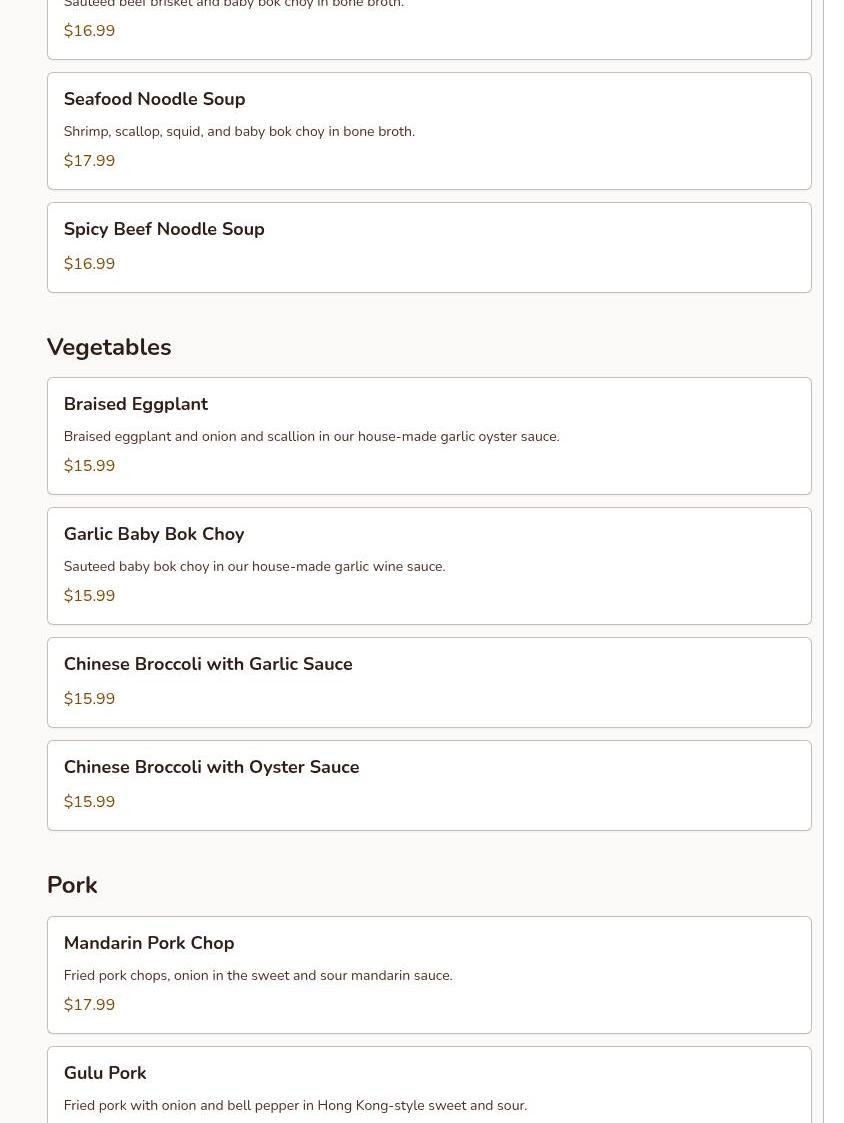The width and height of the screenshot is (844, 1123).
Task: Open Garlic Baby Bok Choy item
Action: pos(154,534)
